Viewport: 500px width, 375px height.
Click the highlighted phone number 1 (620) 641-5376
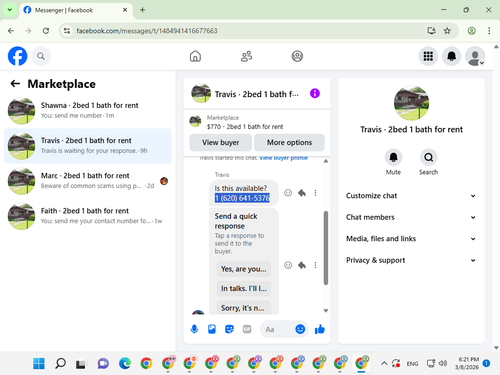(242, 198)
